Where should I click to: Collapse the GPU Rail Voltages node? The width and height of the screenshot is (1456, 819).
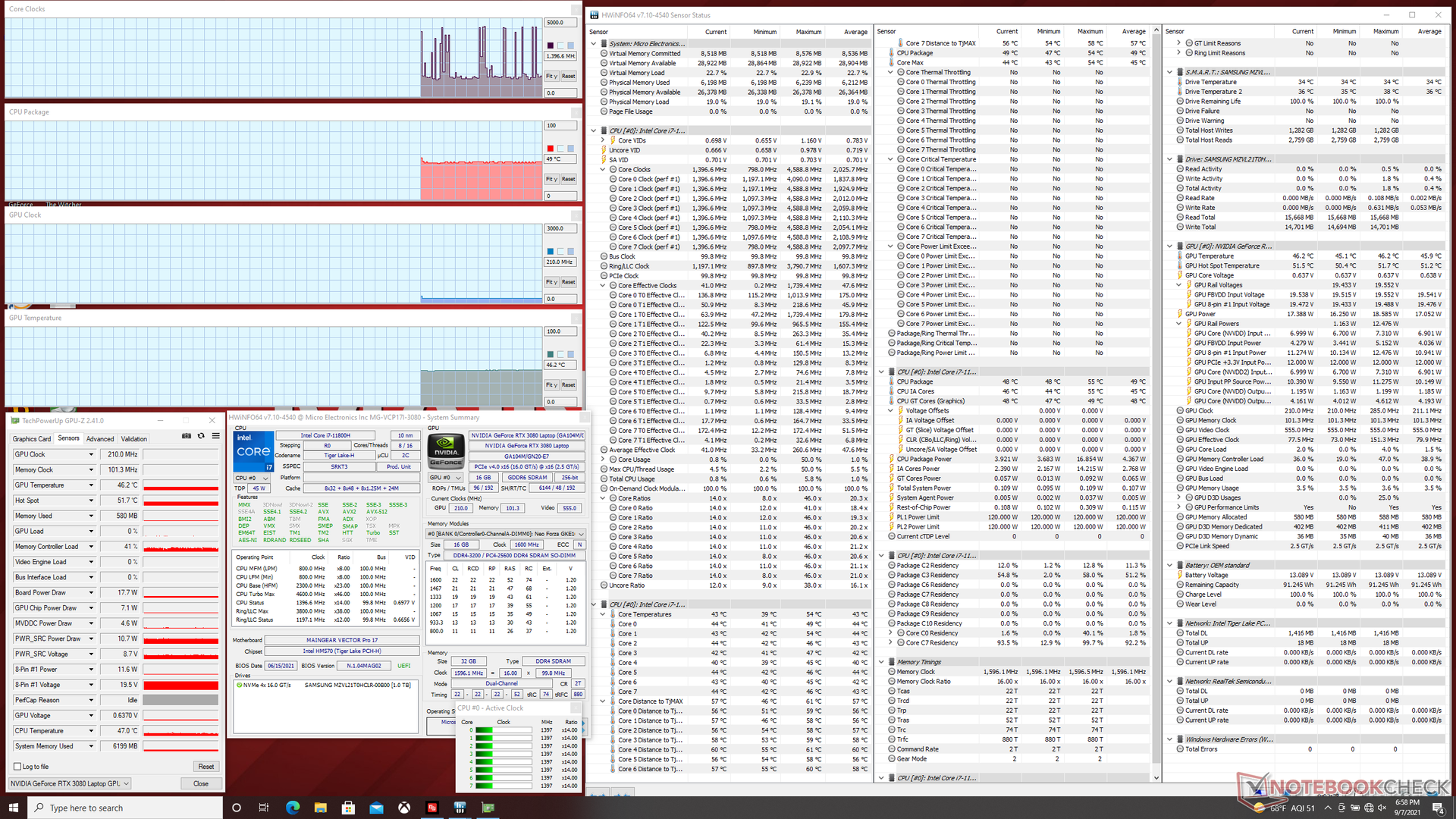click(x=1179, y=285)
